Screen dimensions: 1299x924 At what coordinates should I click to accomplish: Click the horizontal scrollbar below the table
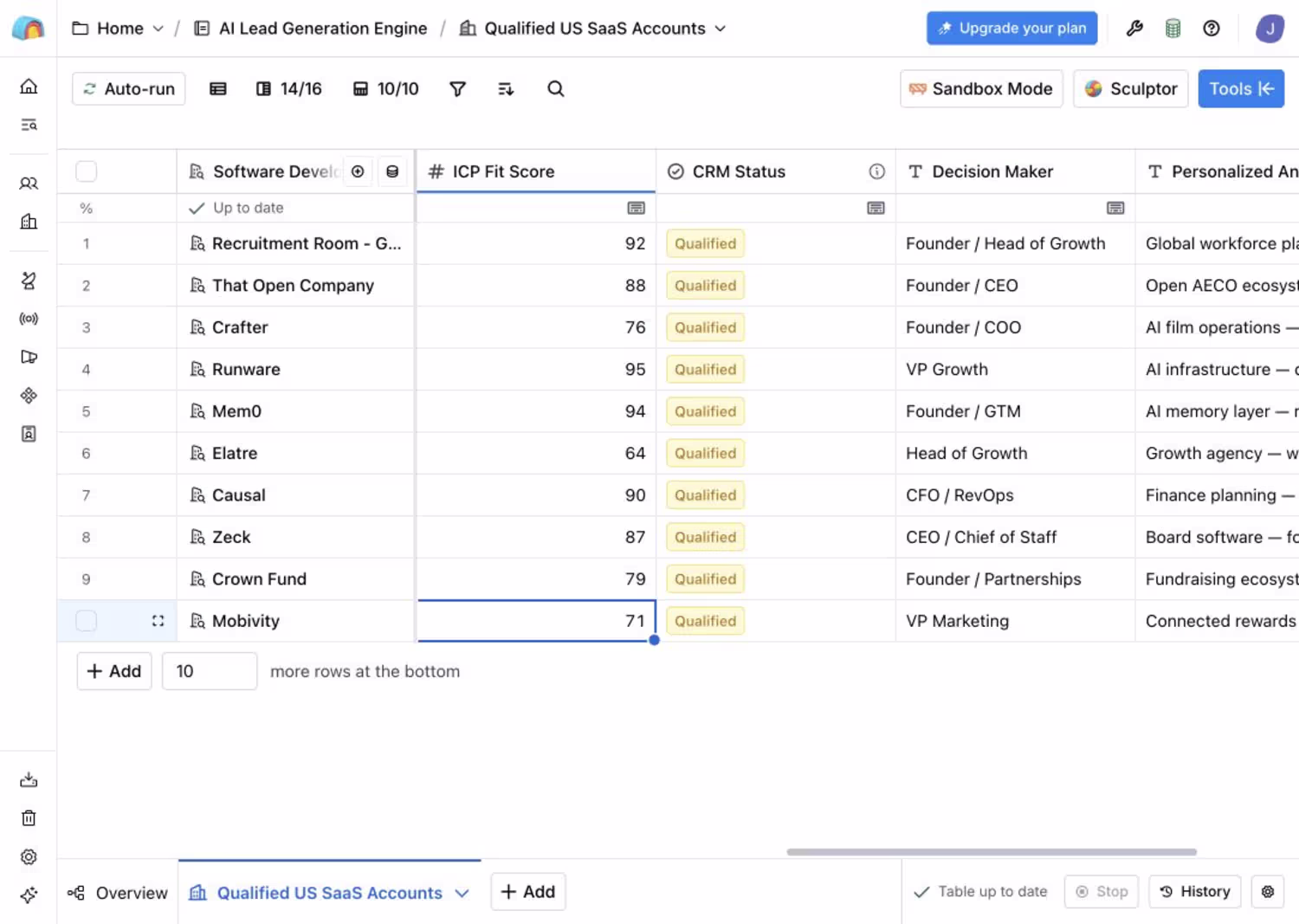pyautogui.click(x=992, y=852)
